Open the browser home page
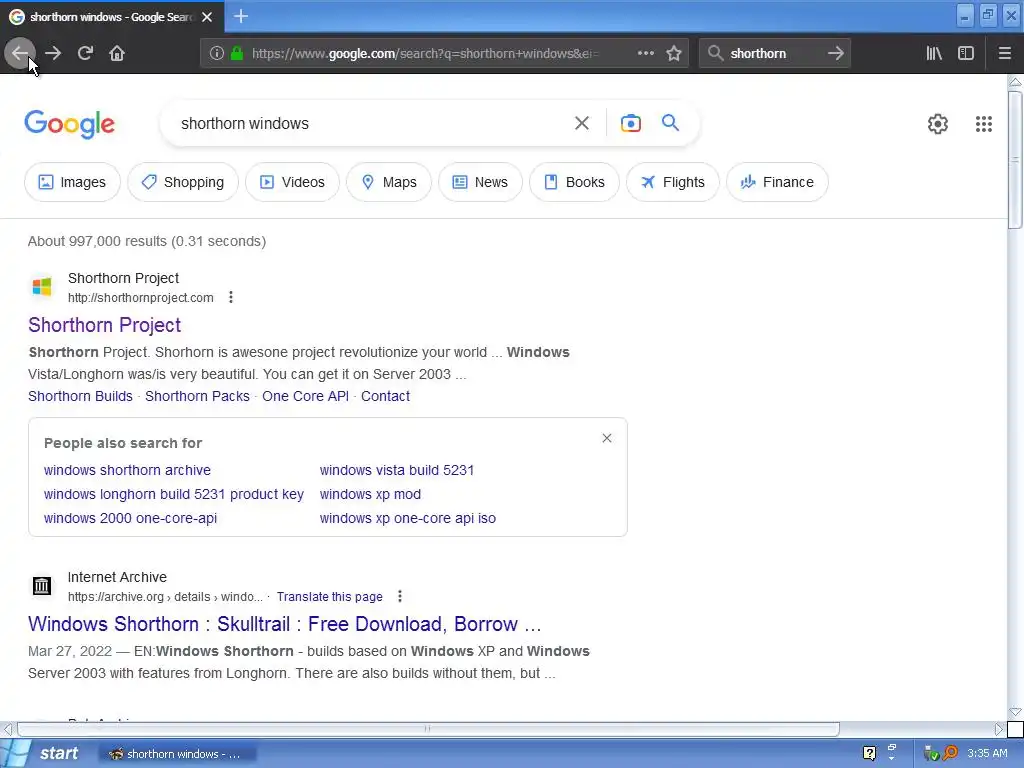The width and height of the screenshot is (1024, 768). point(117,54)
